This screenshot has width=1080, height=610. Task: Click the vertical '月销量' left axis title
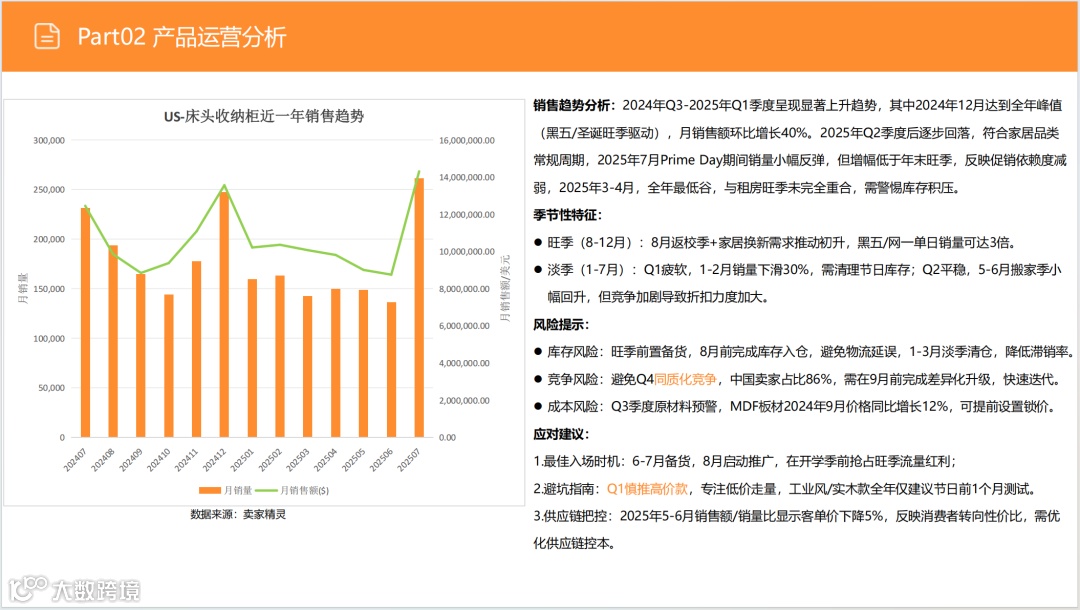23,288
